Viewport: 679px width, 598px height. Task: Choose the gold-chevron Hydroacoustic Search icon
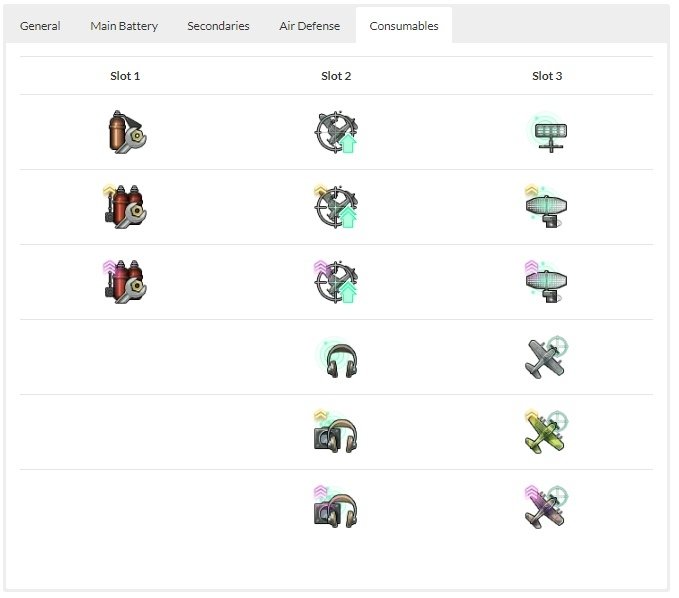336,432
